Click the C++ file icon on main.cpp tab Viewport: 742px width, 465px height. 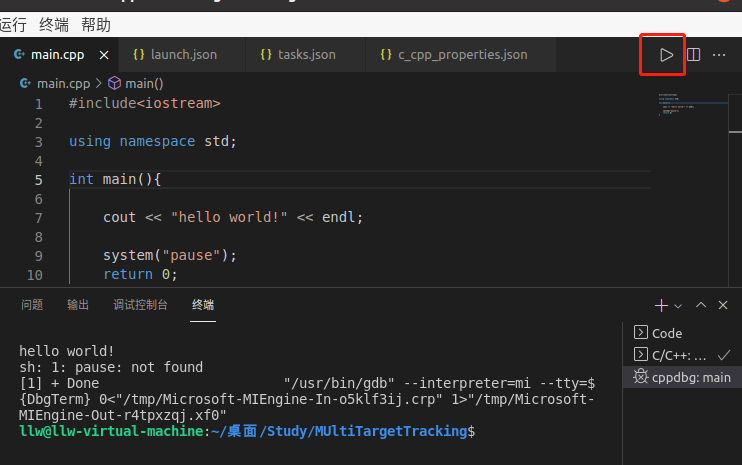19,55
